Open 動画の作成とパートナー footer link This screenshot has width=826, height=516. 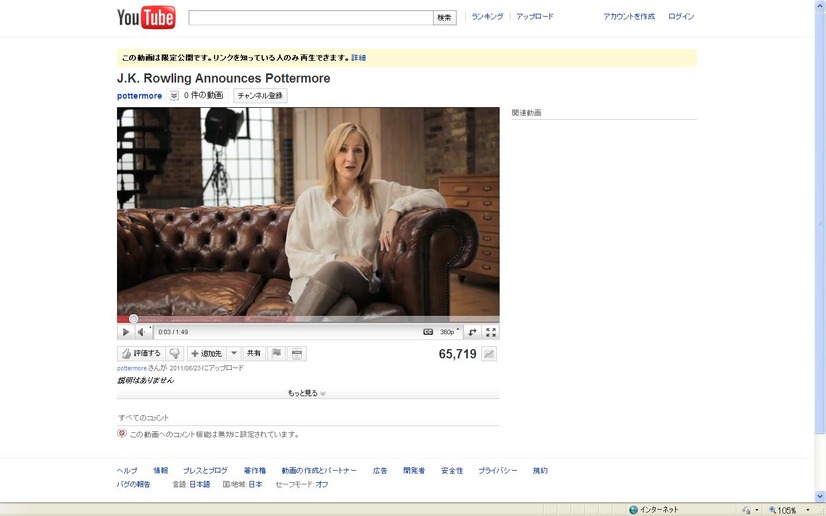pos(319,470)
